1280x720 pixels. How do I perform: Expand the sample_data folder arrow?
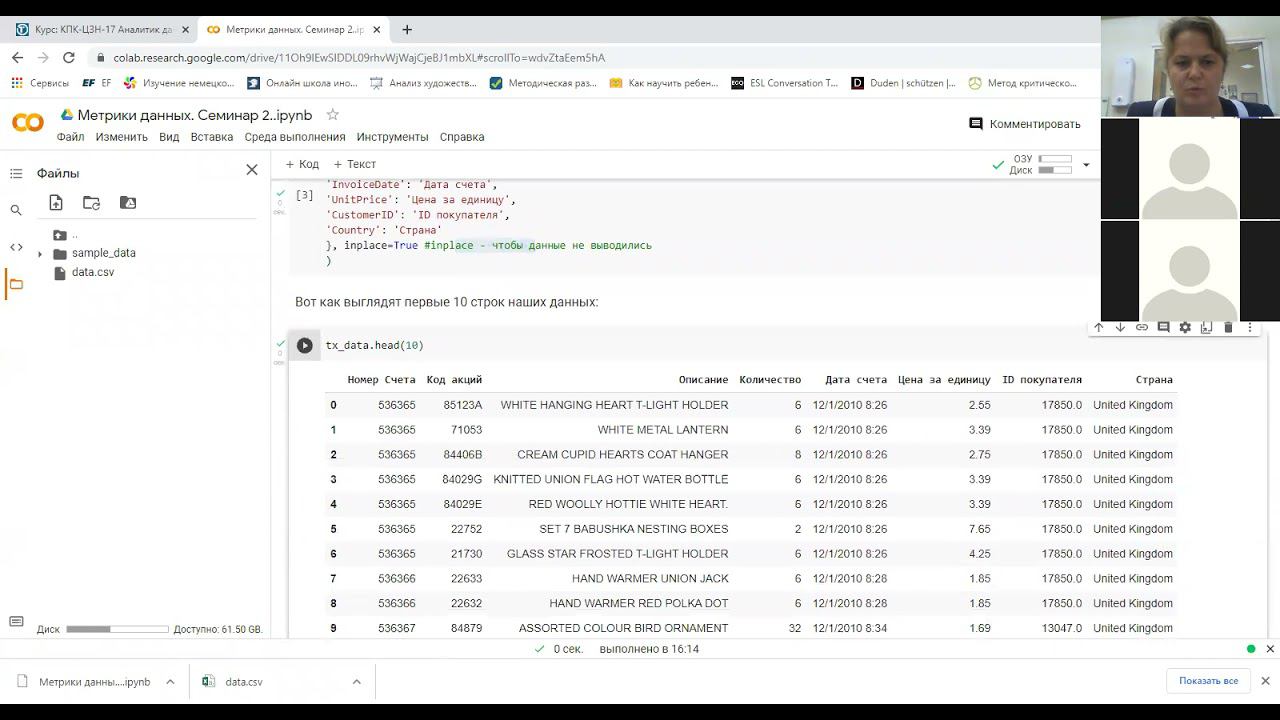point(40,254)
